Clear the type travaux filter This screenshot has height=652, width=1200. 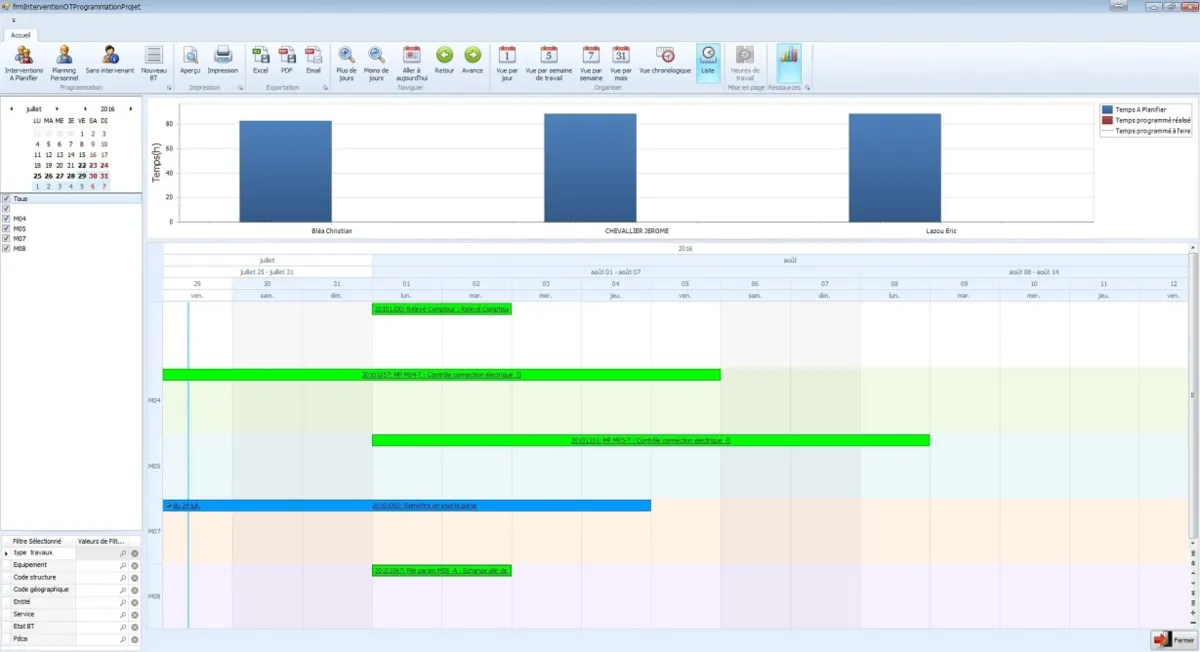click(x=134, y=553)
